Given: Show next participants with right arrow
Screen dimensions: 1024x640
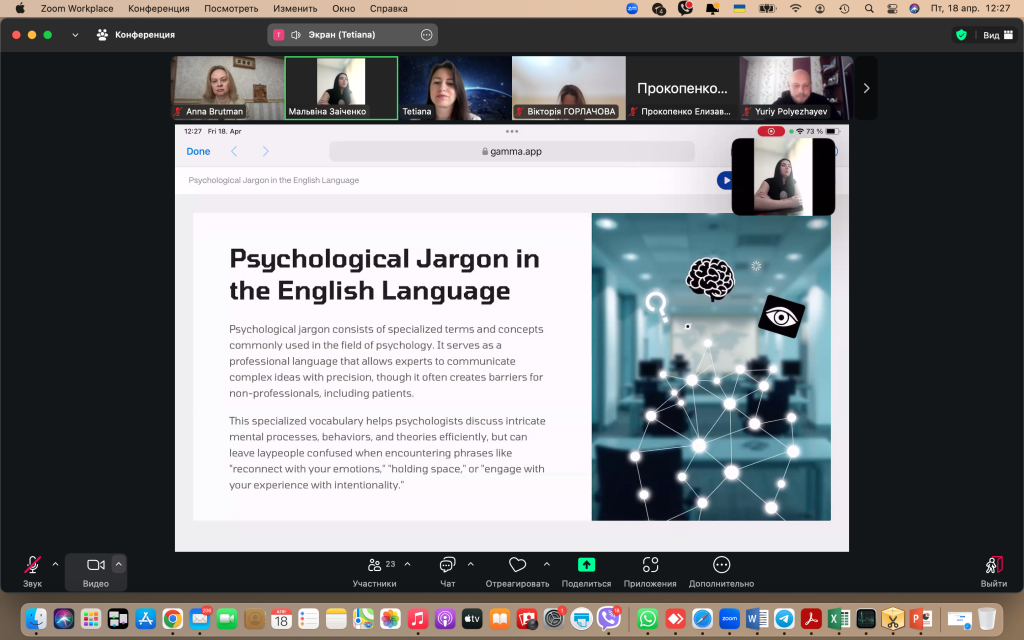Looking at the screenshot, I should coord(866,88).
